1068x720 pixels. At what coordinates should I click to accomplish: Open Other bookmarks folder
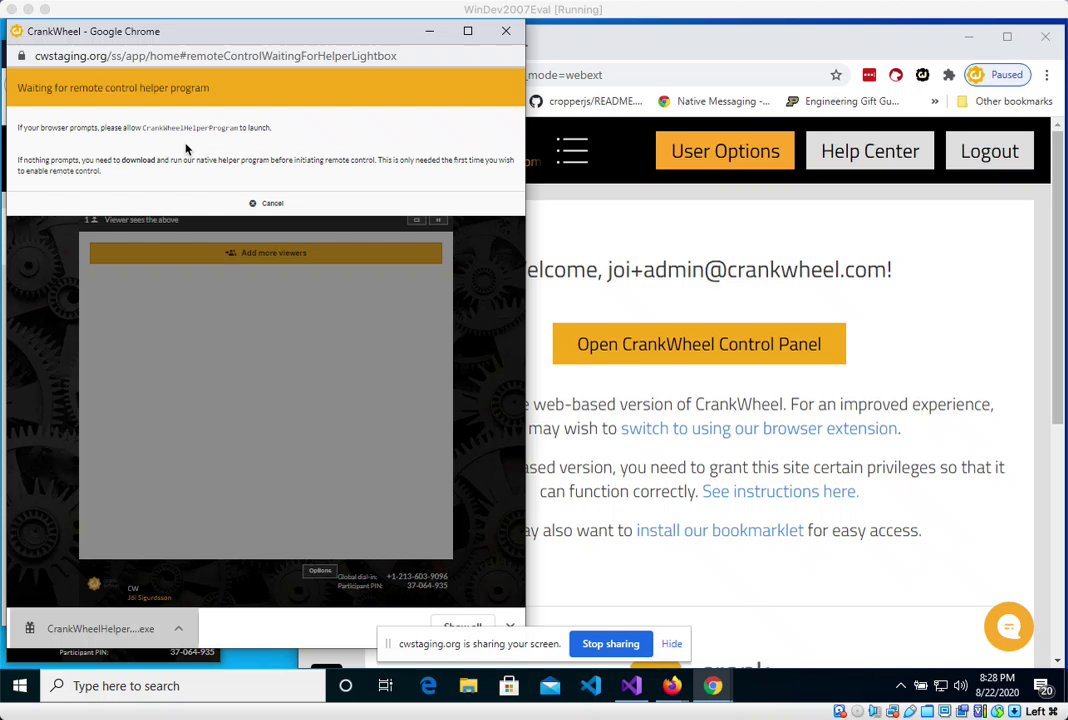(x=1005, y=101)
